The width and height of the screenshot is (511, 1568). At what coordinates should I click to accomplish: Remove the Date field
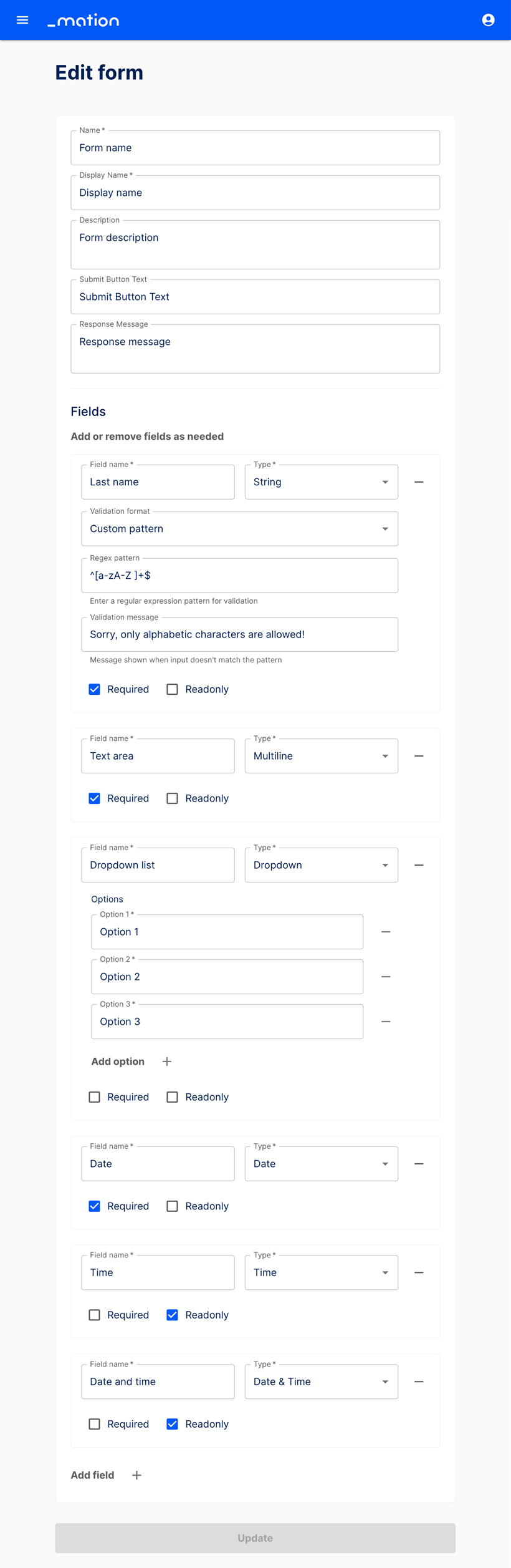pyautogui.click(x=419, y=1164)
